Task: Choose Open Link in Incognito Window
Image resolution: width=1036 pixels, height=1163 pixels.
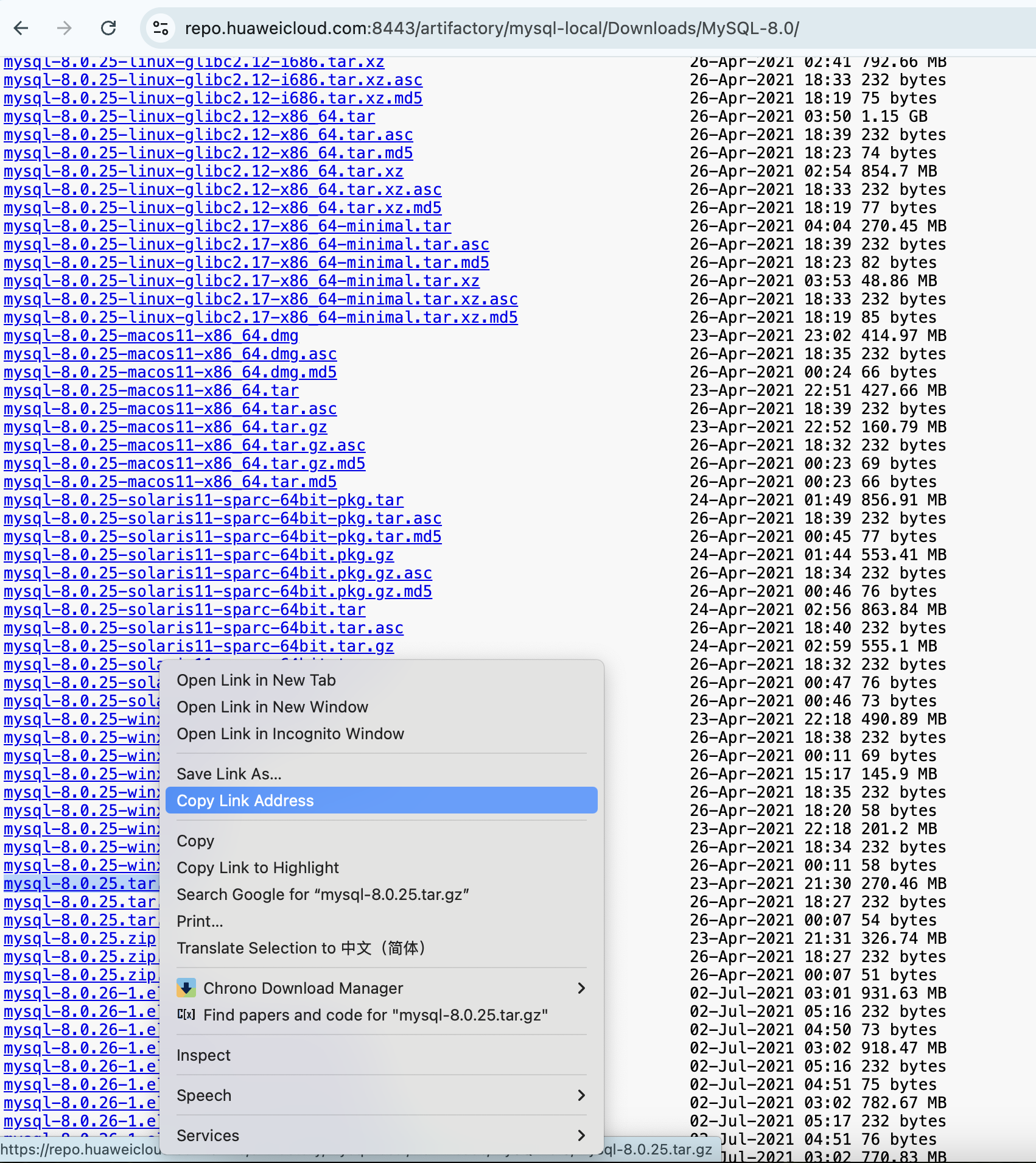Action: (290, 733)
